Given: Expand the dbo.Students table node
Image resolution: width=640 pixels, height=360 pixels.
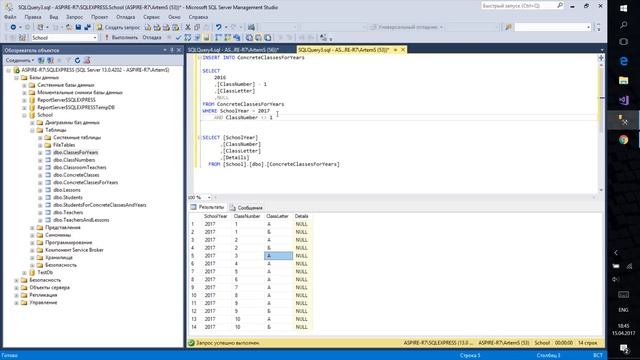Looking at the screenshot, I should 40,198.
